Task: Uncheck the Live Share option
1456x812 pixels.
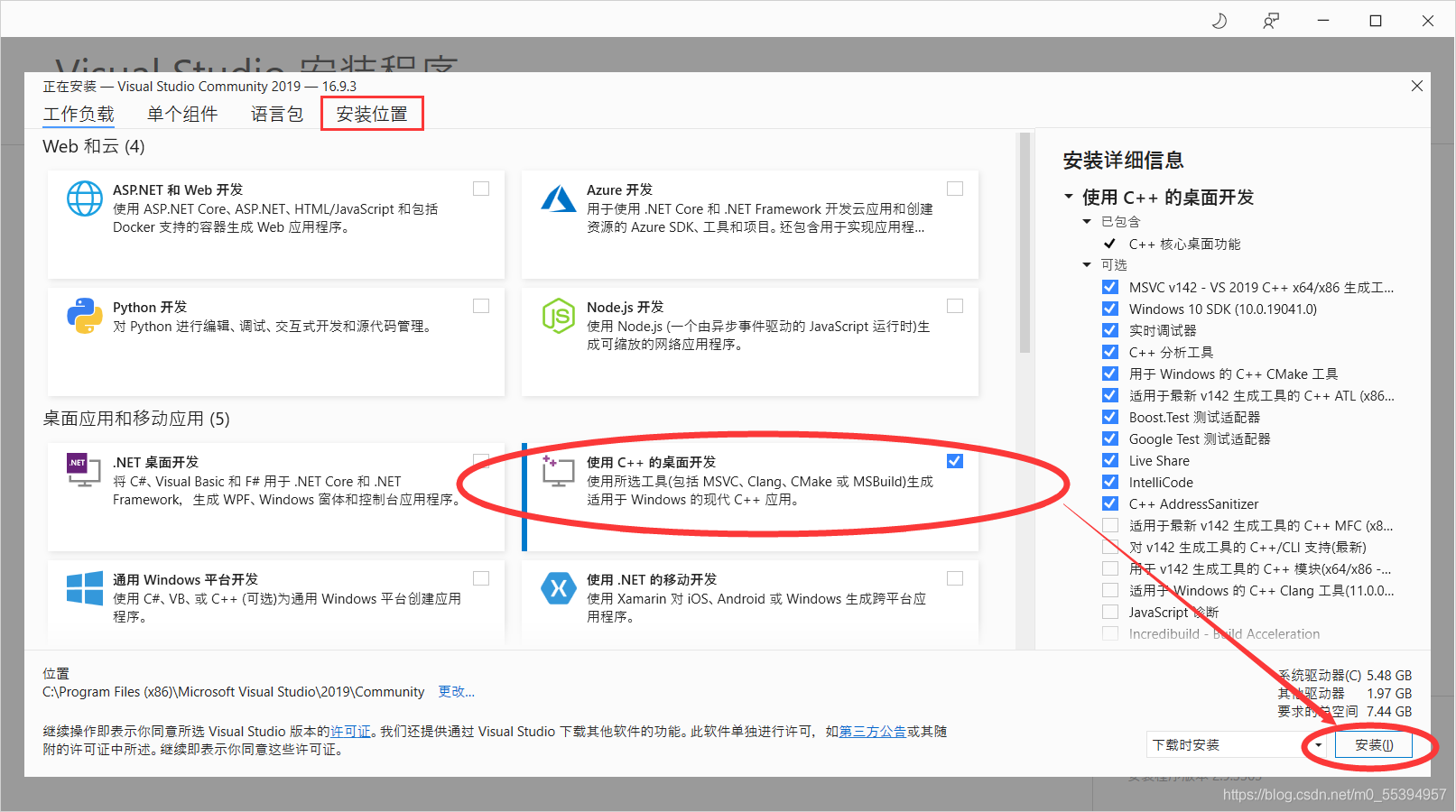Action: (x=1110, y=460)
